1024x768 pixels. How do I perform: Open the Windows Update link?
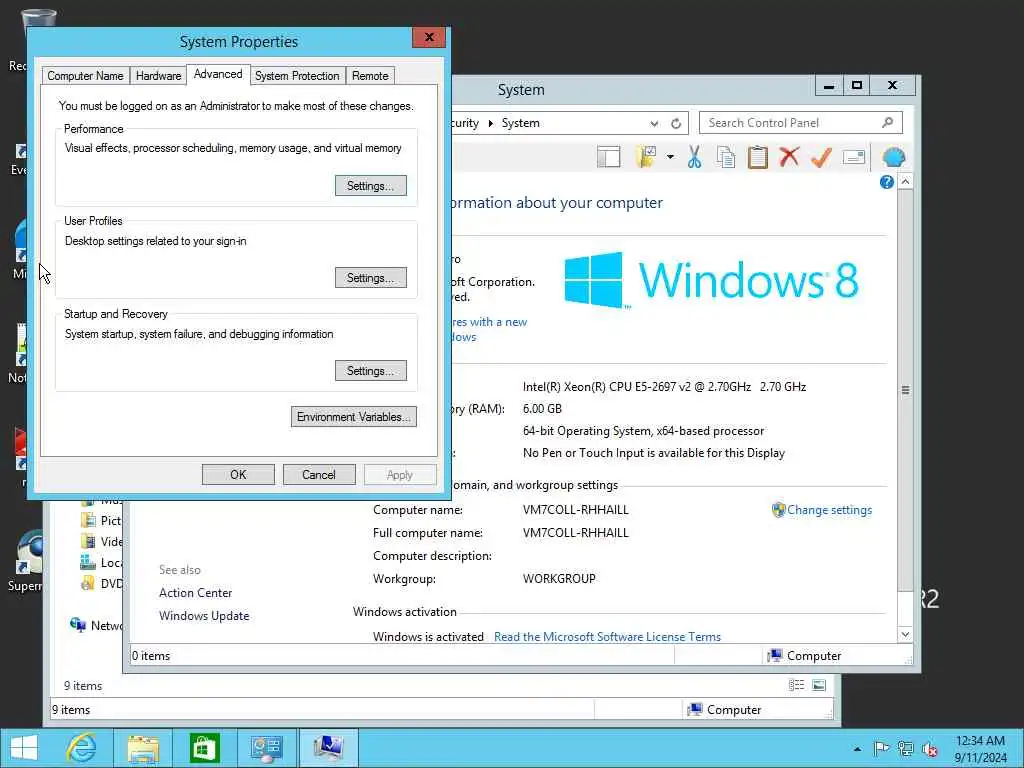click(x=204, y=616)
